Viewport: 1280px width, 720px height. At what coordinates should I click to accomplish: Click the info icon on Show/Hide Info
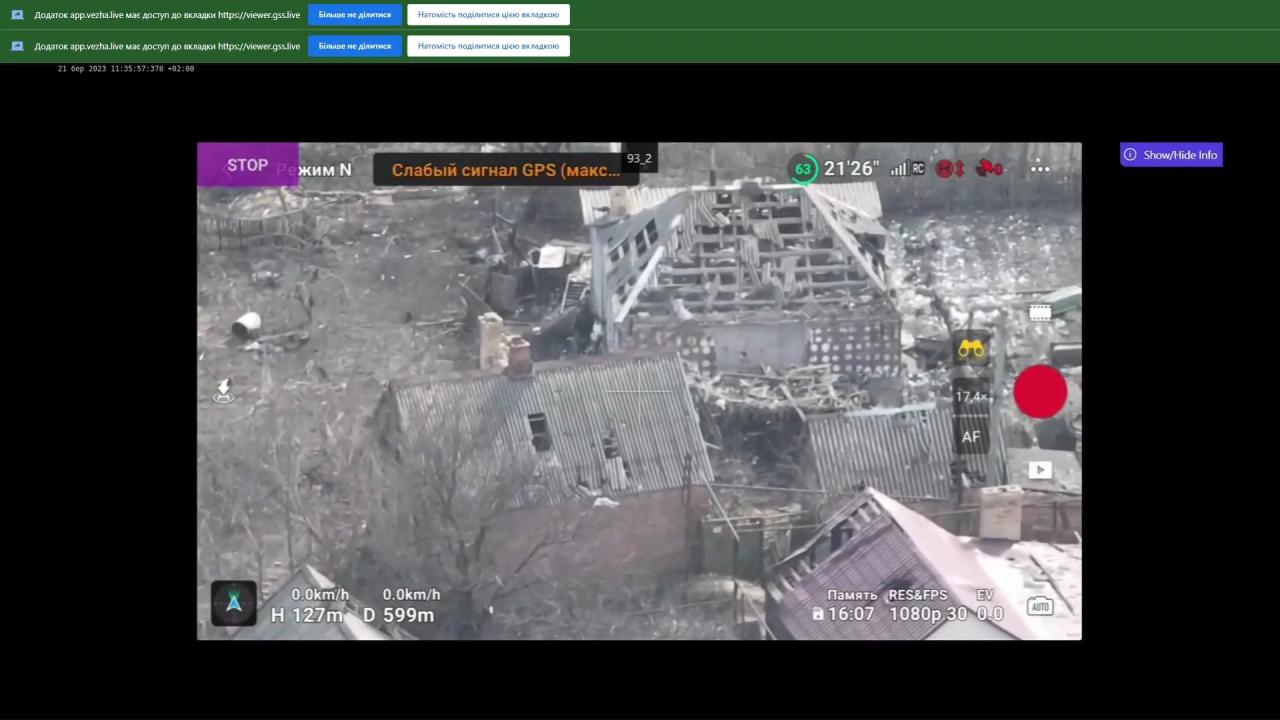pyautogui.click(x=1130, y=155)
